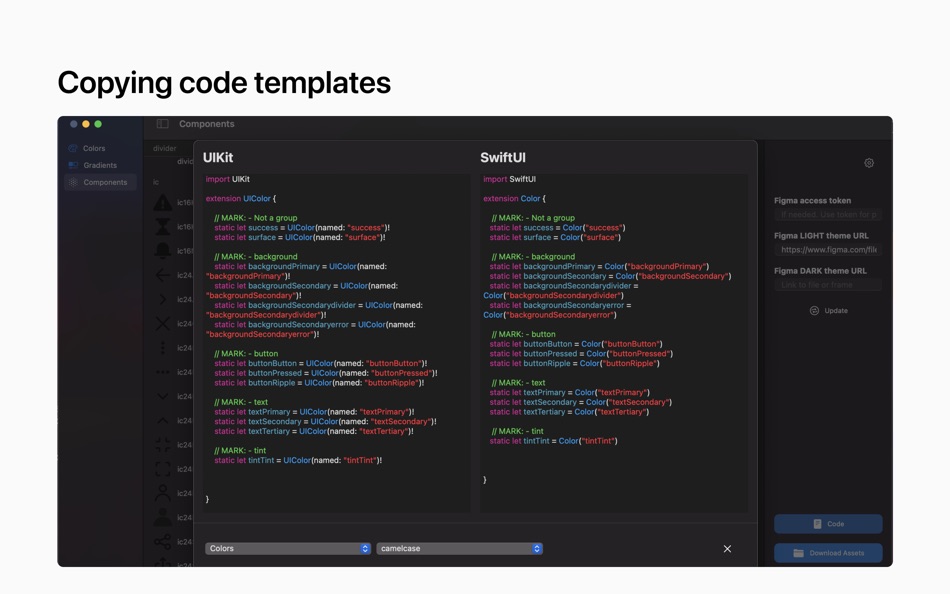Toggle the sidebar panel icon beside Components
The width and height of the screenshot is (950, 594).
coord(162,124)
